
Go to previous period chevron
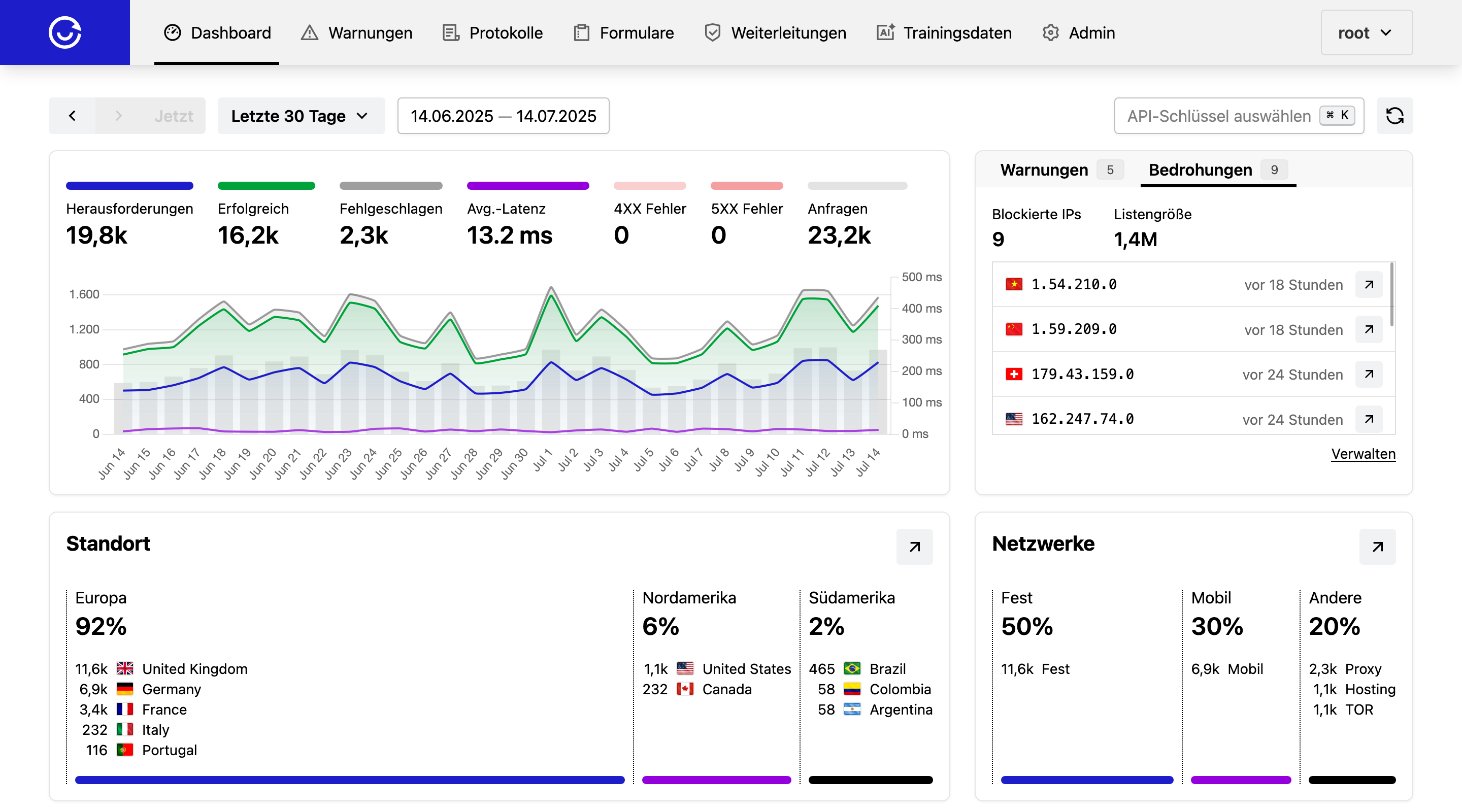point(72,116)
